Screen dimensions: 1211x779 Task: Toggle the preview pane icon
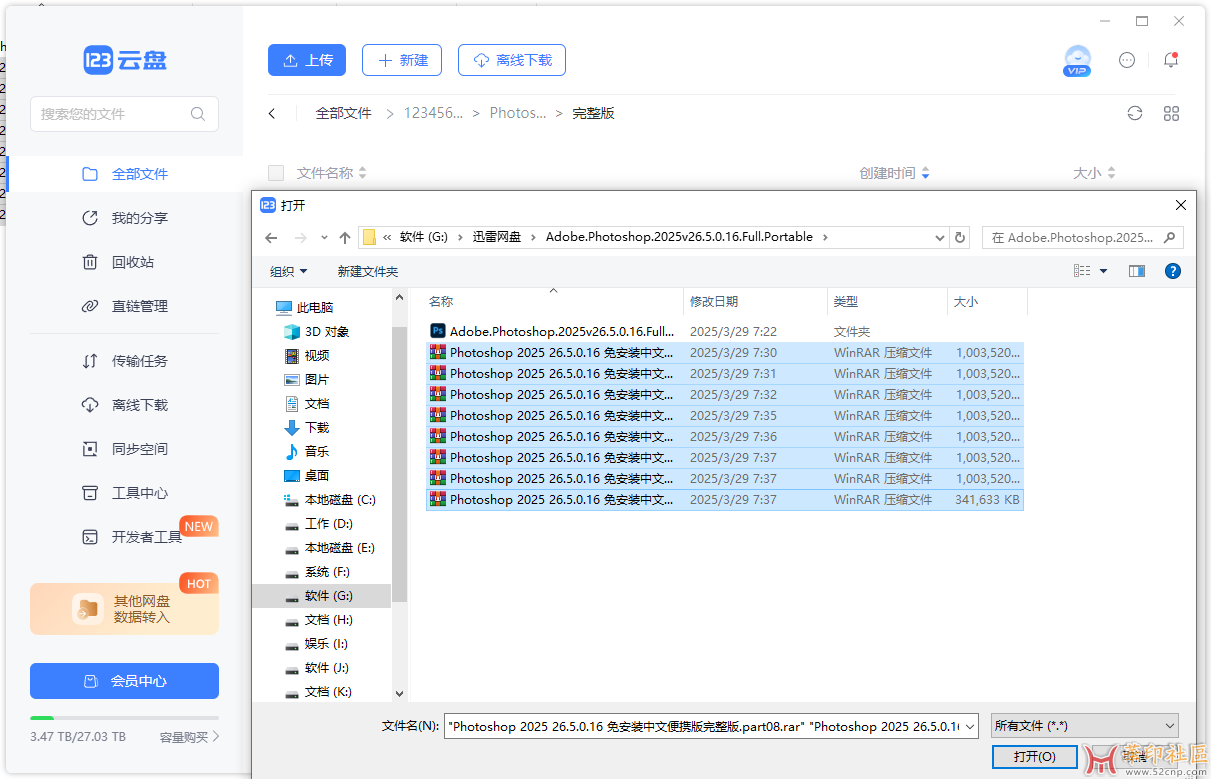pos(1137,271)
